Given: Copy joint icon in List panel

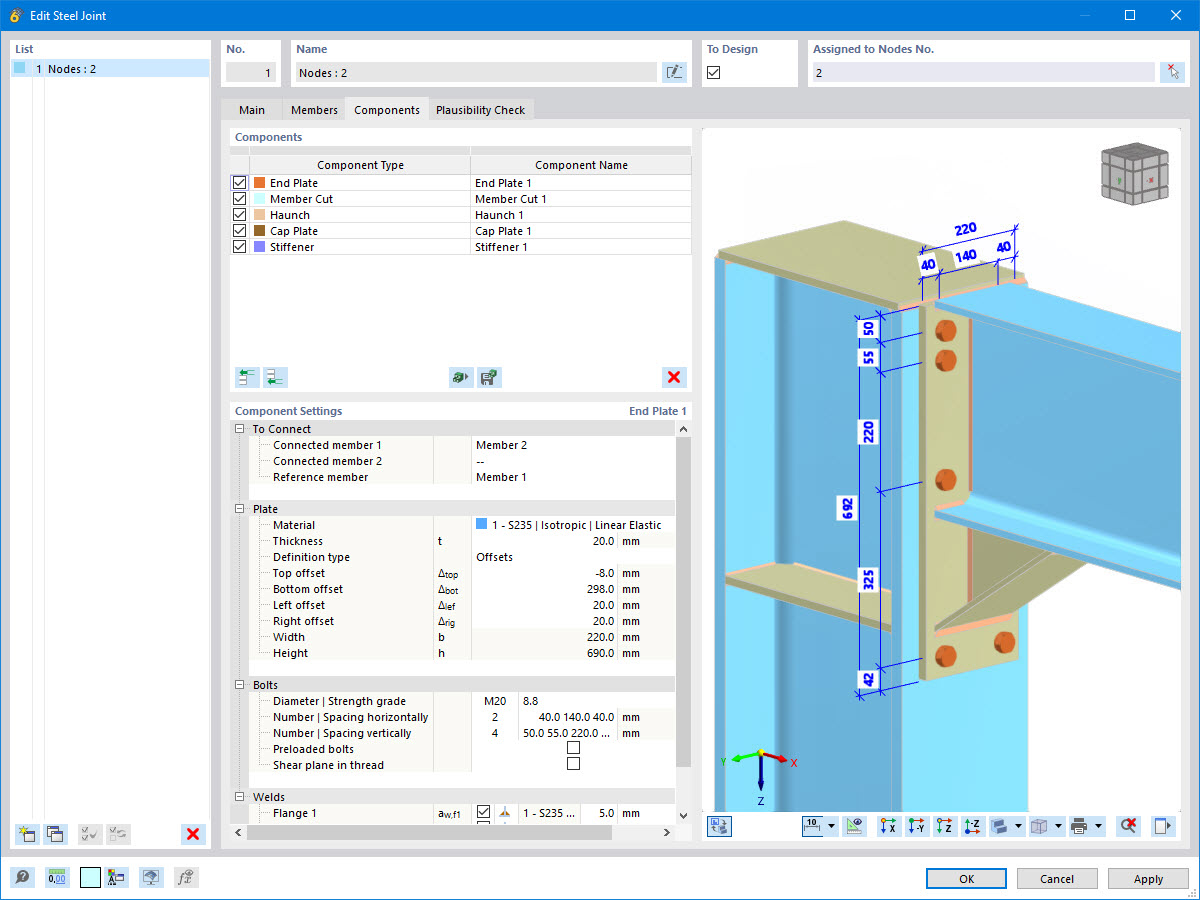Looking at the screenshot, I should coord(55,834).
